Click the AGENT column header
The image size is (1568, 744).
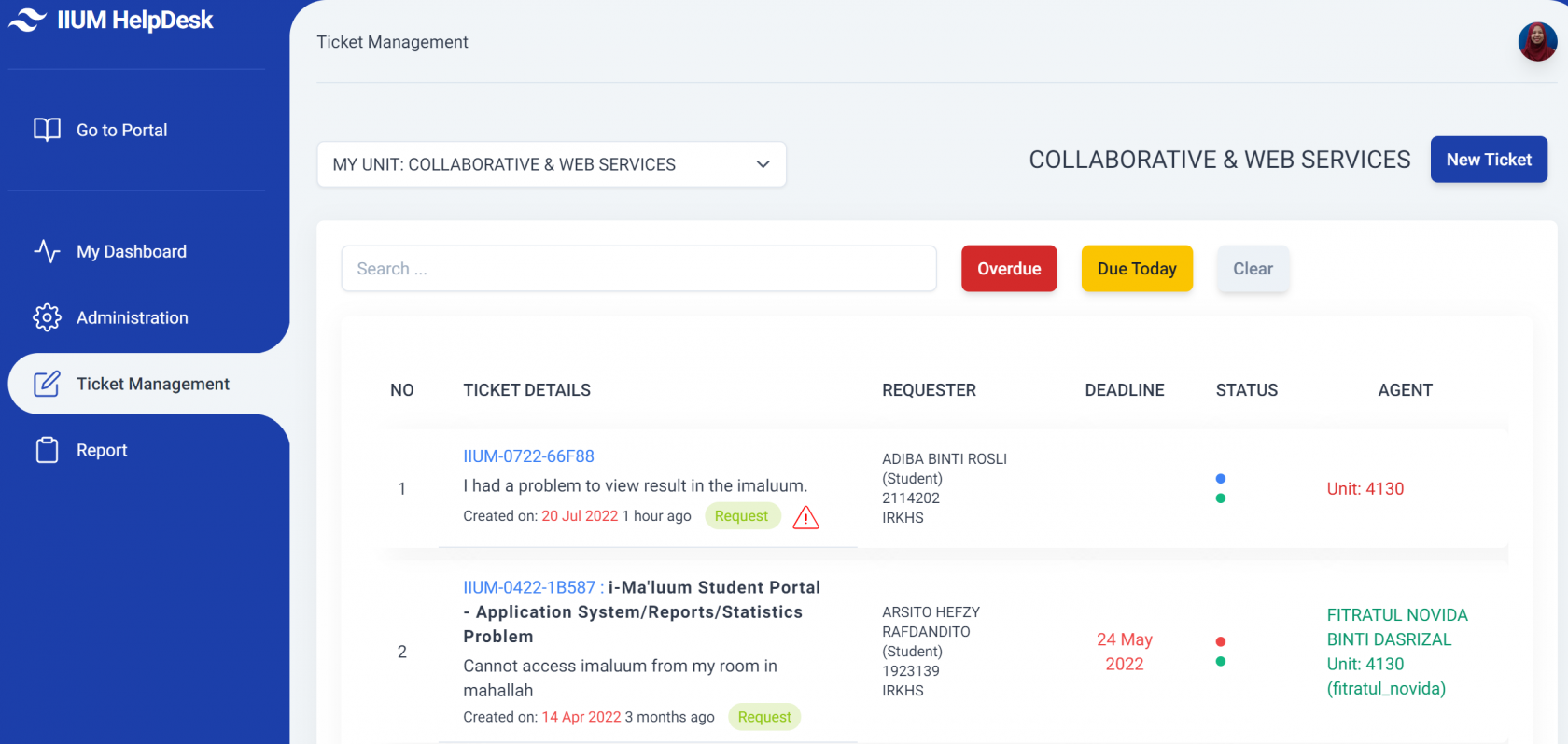(1405, 390)
